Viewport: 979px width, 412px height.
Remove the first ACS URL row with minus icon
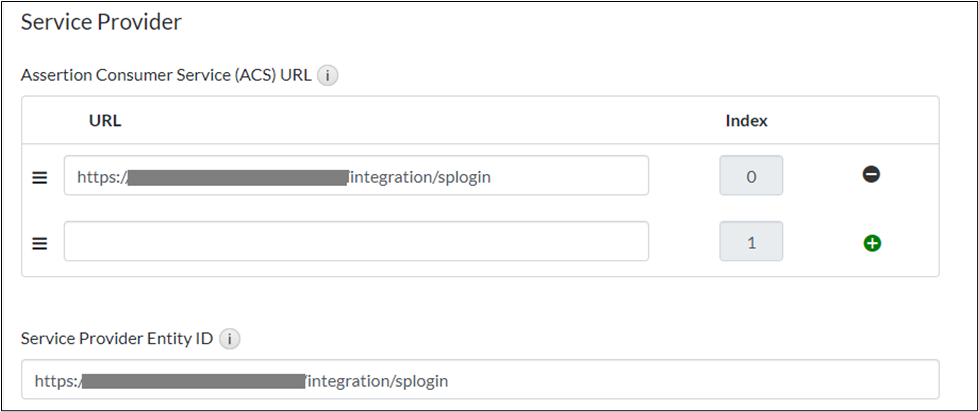pos(871,175)
